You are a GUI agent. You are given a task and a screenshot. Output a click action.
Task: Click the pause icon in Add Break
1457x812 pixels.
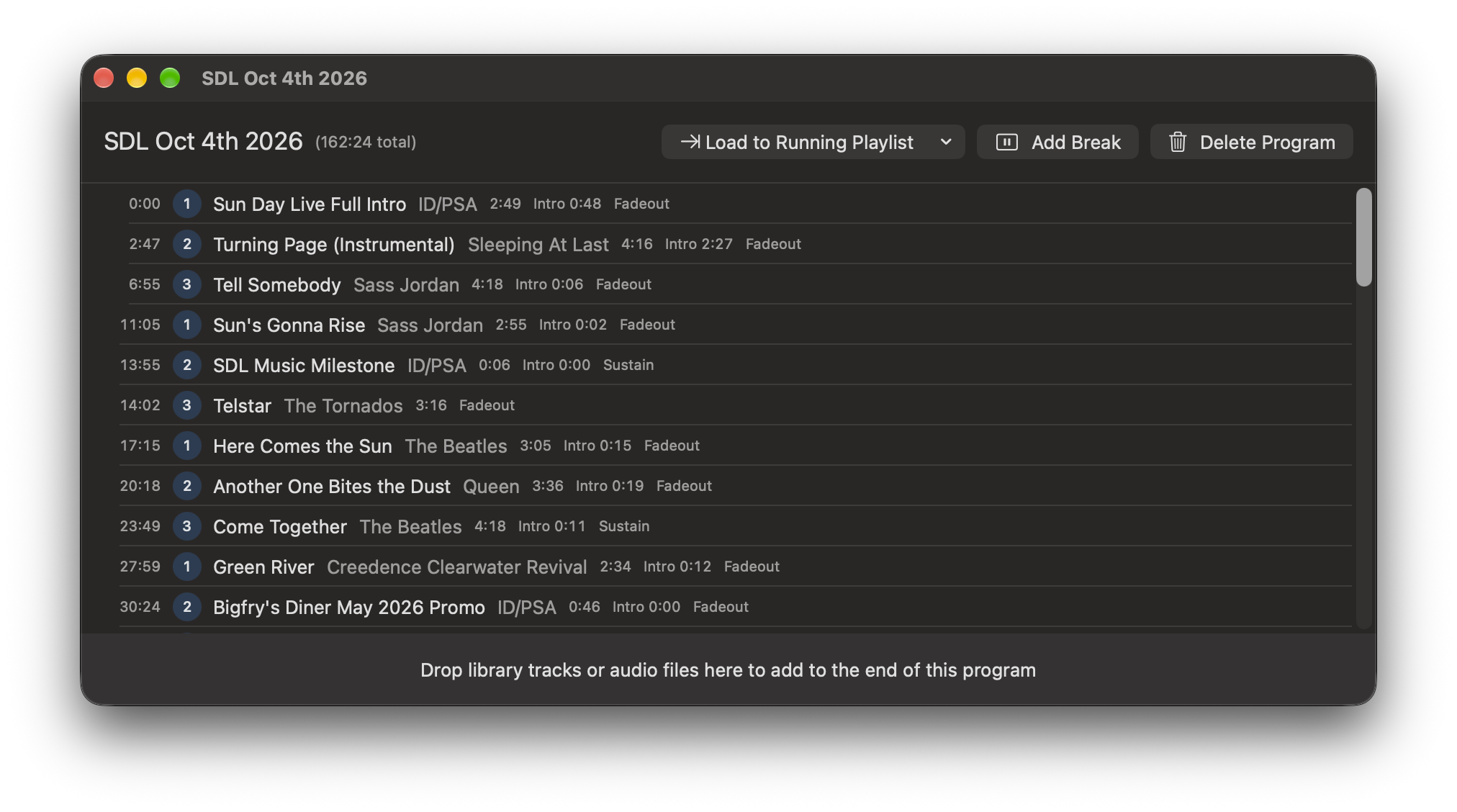click(x=1006, y=143)
